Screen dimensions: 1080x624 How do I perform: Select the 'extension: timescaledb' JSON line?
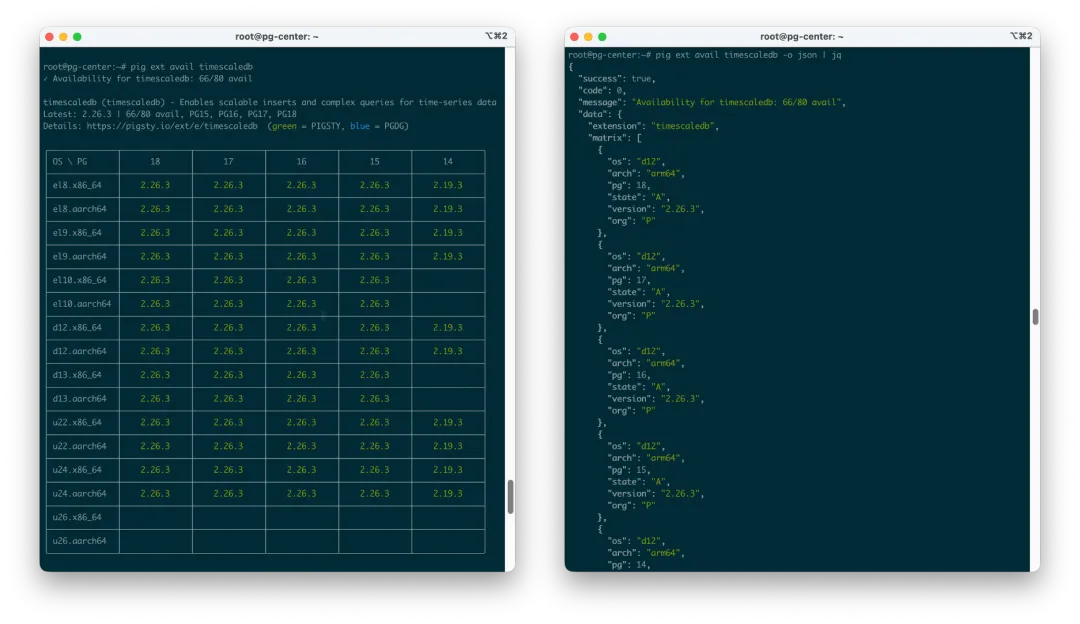(x=655, y=126)
